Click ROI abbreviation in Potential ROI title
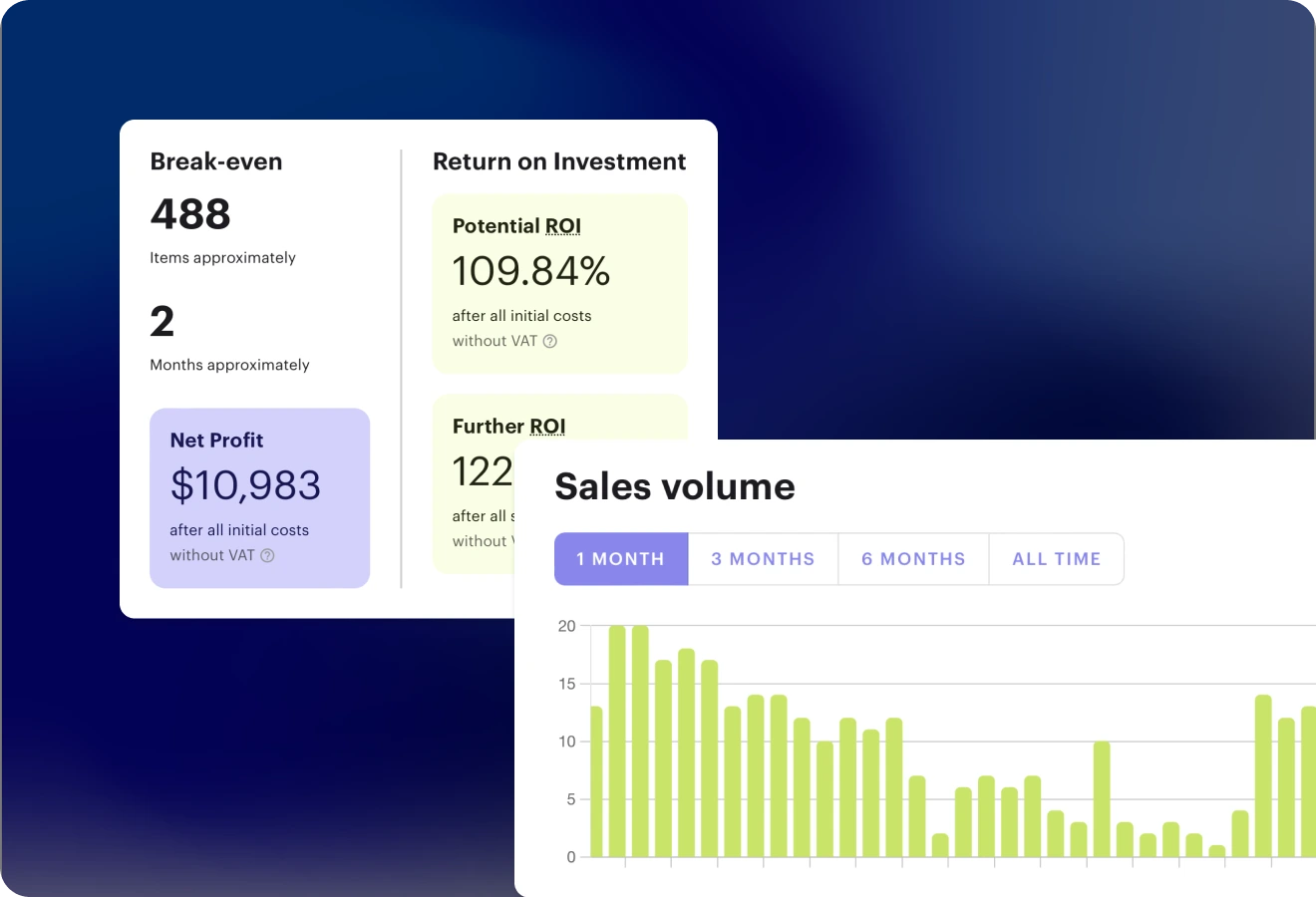 point(563,226)
